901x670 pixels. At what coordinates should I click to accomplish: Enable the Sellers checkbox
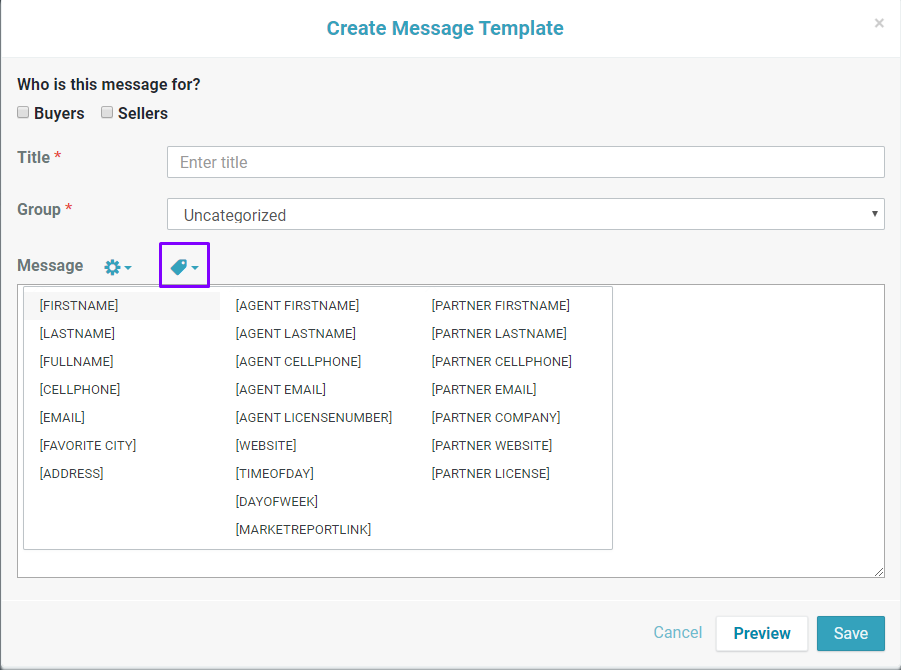click(107, 113)
